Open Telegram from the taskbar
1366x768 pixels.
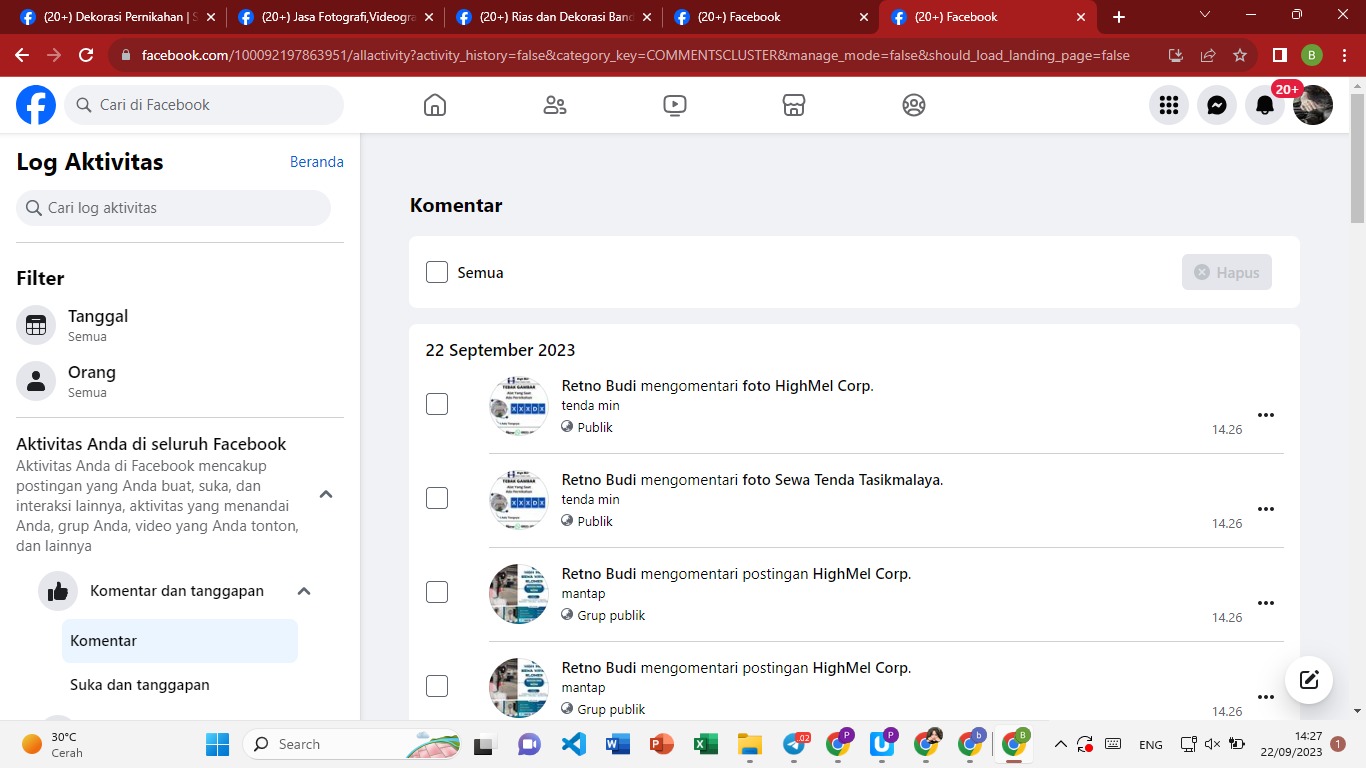(795, 744)
